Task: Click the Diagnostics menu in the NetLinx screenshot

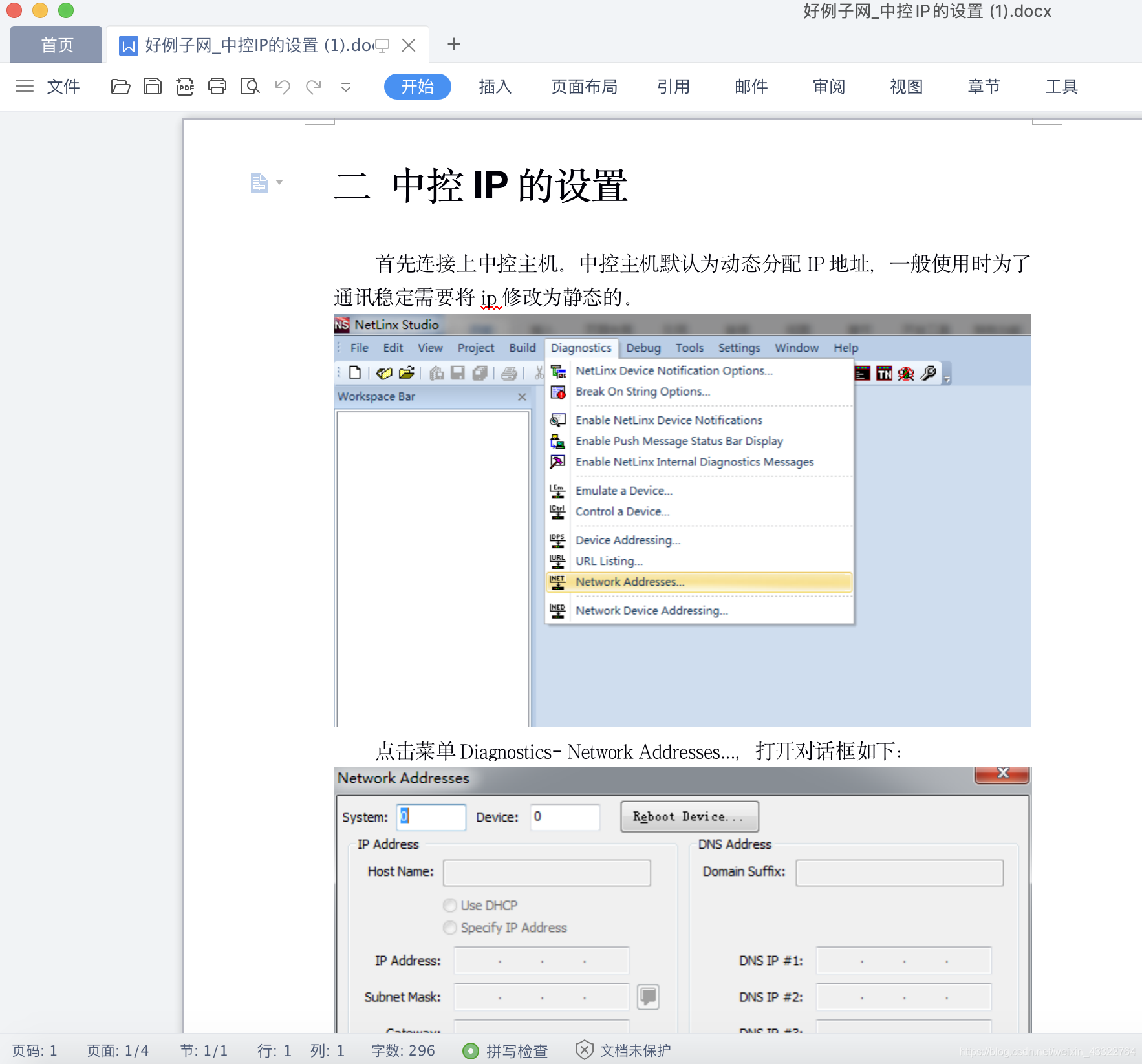Action: coord(581,348)
